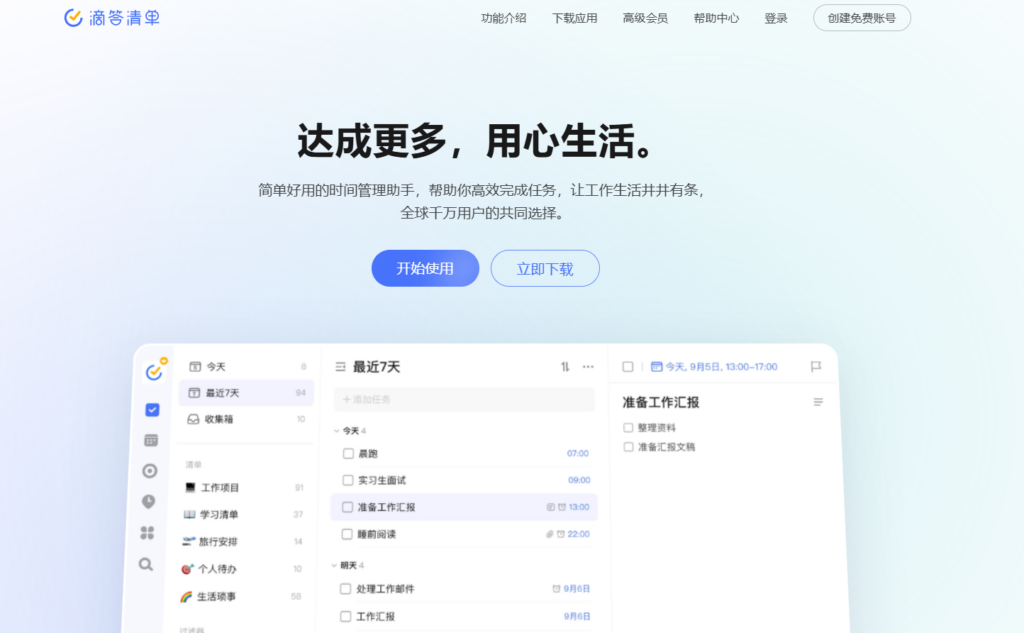Open the 高级会员 menu item
Viewport: 1024px width, 633px height.
(x=645, y=18)
